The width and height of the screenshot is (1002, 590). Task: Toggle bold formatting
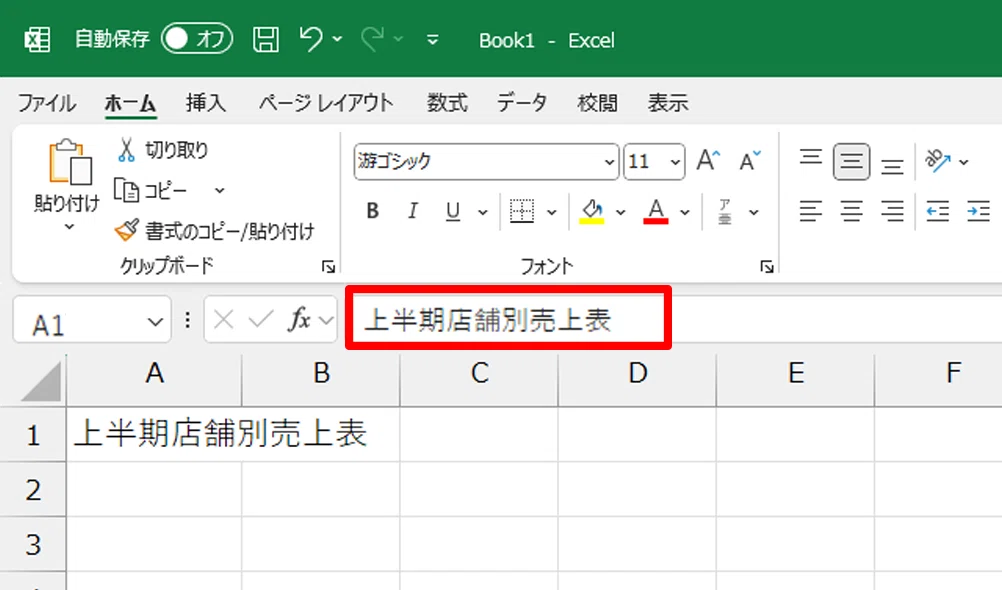coord(373,211)
